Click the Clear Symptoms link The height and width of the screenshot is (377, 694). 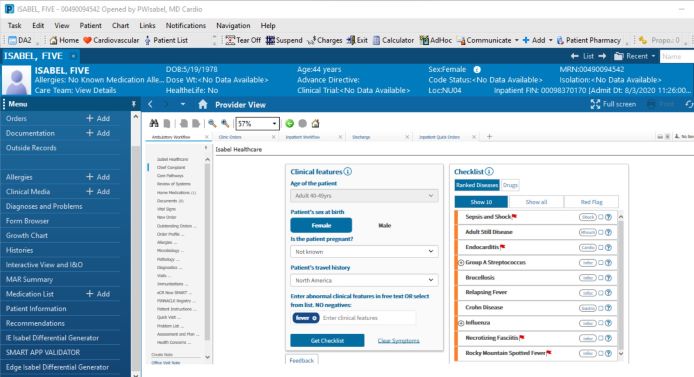pos(398,341)
